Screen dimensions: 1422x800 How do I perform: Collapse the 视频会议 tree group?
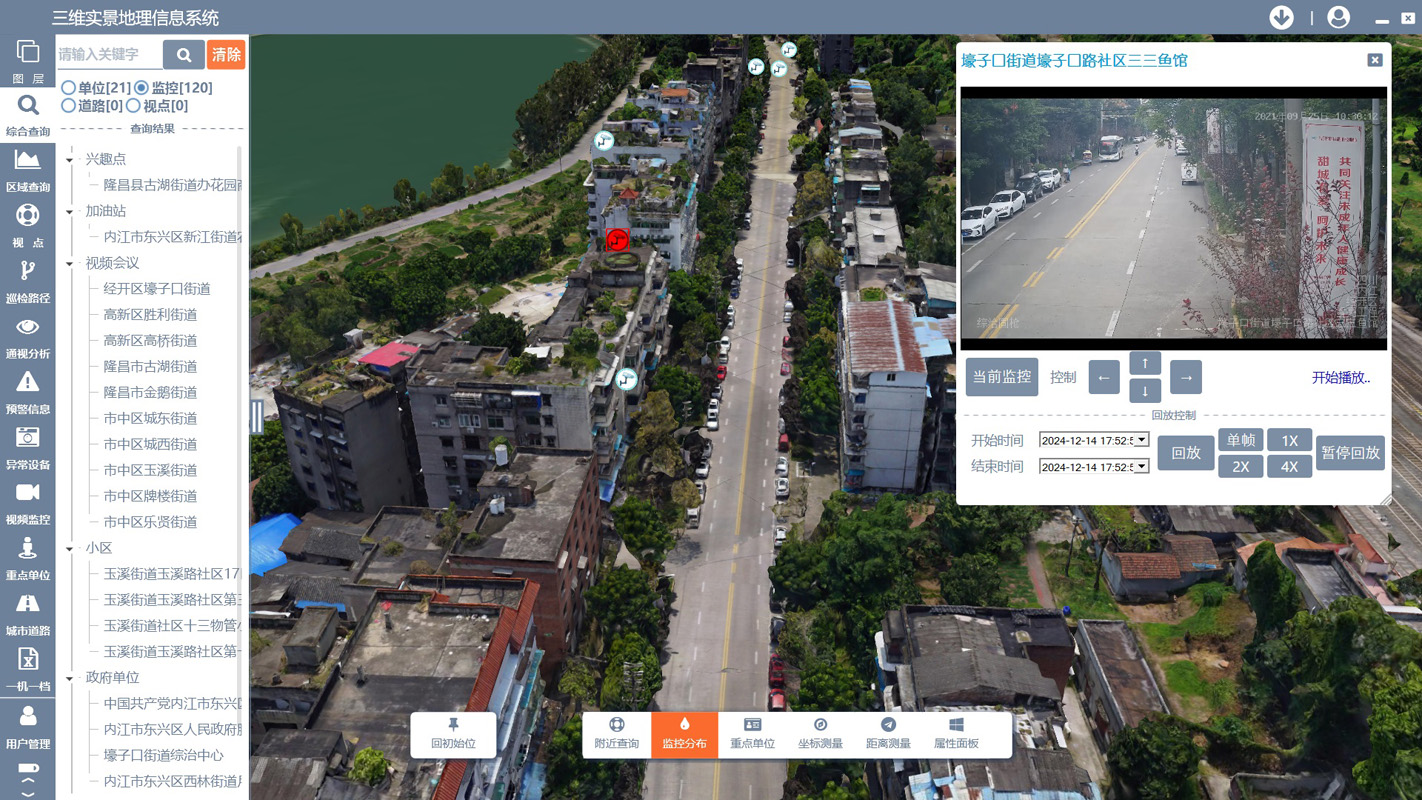[70, 264]
